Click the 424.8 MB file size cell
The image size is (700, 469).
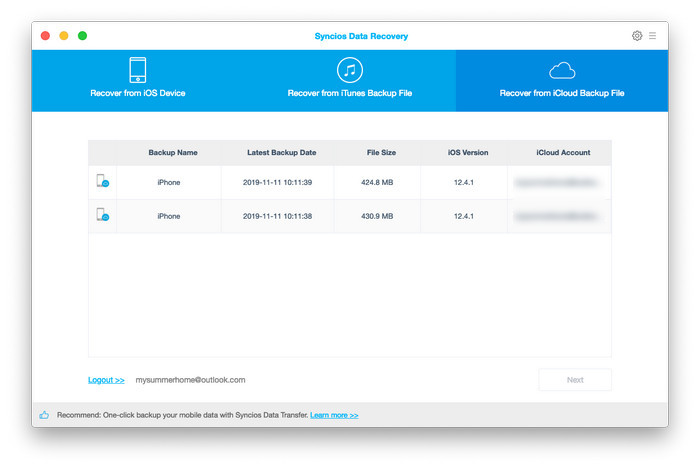tap(377, 183)
